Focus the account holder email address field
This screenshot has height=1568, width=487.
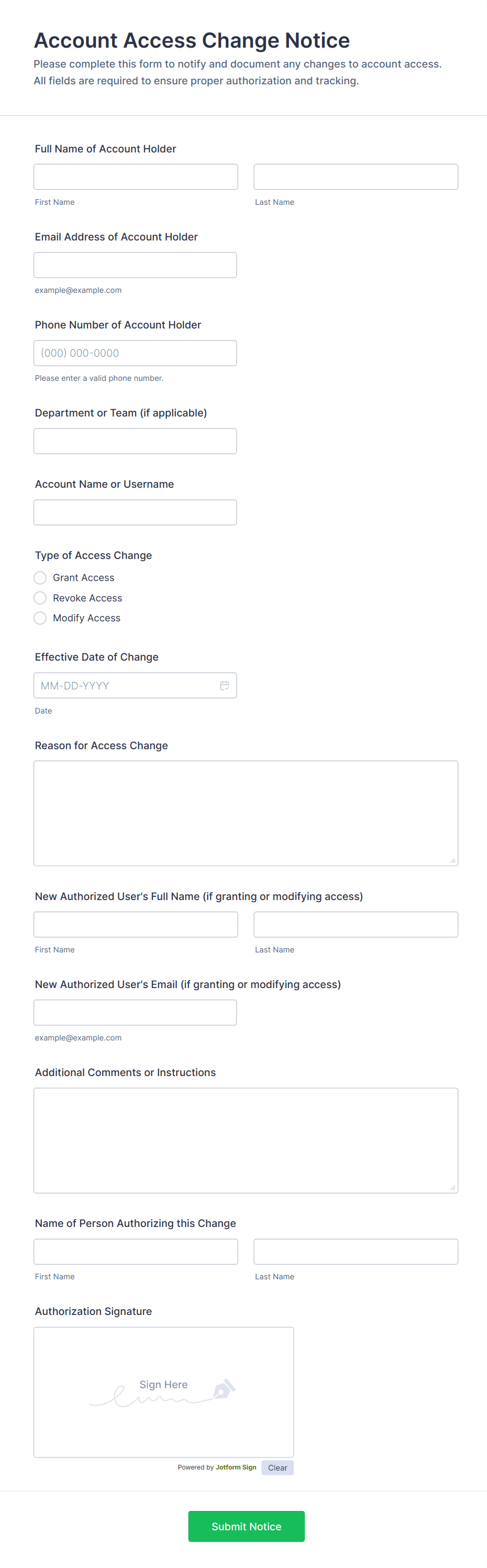135,265
